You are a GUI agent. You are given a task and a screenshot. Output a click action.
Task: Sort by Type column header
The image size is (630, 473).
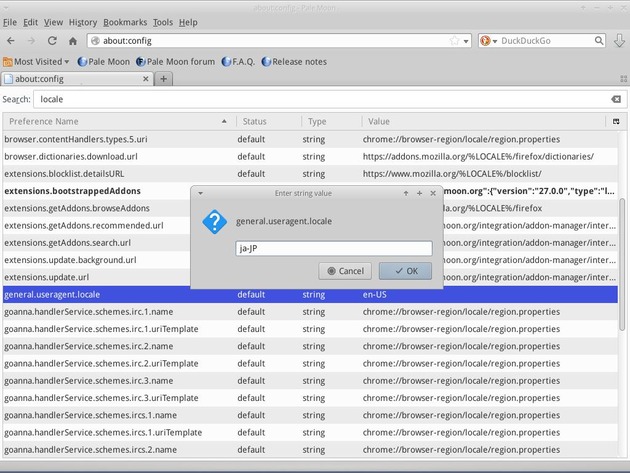pos(331,121)
